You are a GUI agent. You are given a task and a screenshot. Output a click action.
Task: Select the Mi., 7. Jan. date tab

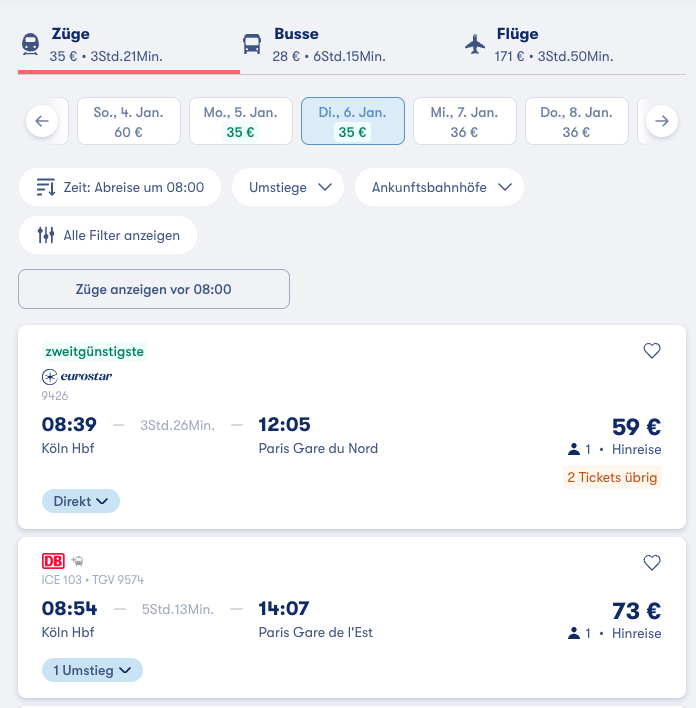coord(464,122)
